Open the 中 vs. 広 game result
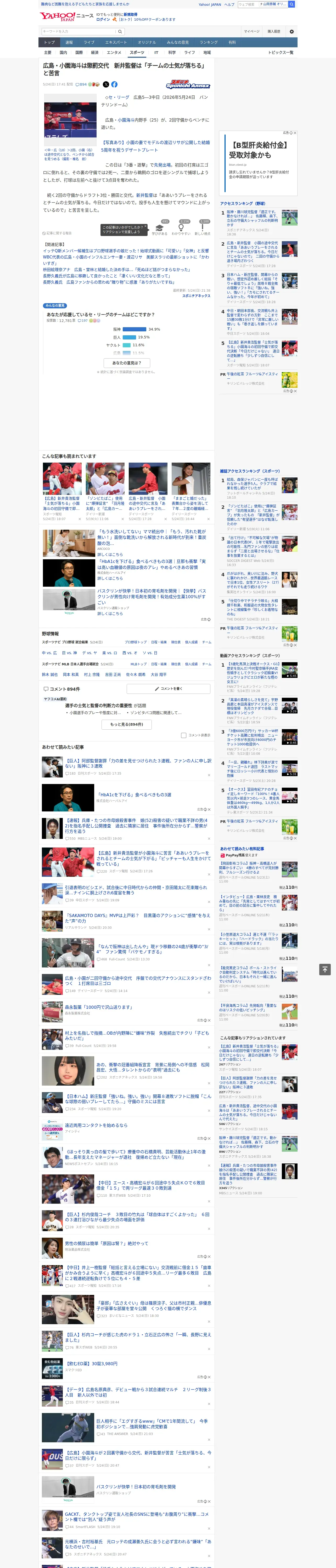The height and width of the screenshot is (1568, 336). pyautogui.click(x=49, y=653)
